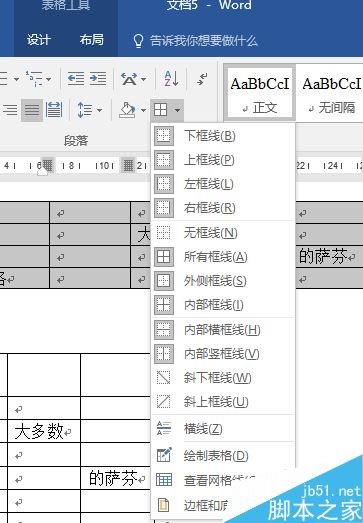Click the first-line indent marker on ruler
Image resolution: width=363 pixels, height=523 pixels.
[x=42, y=172]
